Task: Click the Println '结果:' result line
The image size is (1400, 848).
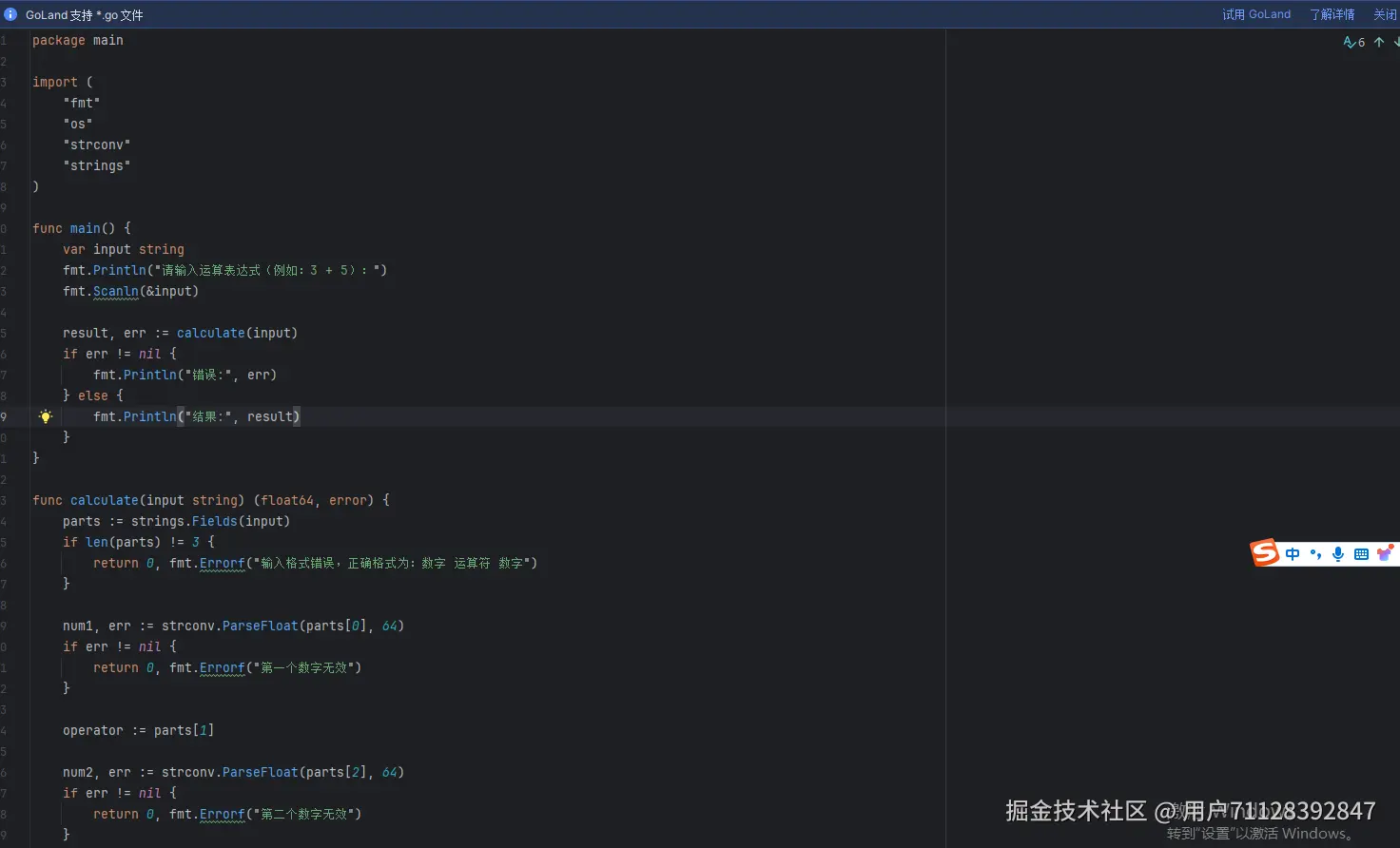Action: pyautogui.click(x=197, y=416)
